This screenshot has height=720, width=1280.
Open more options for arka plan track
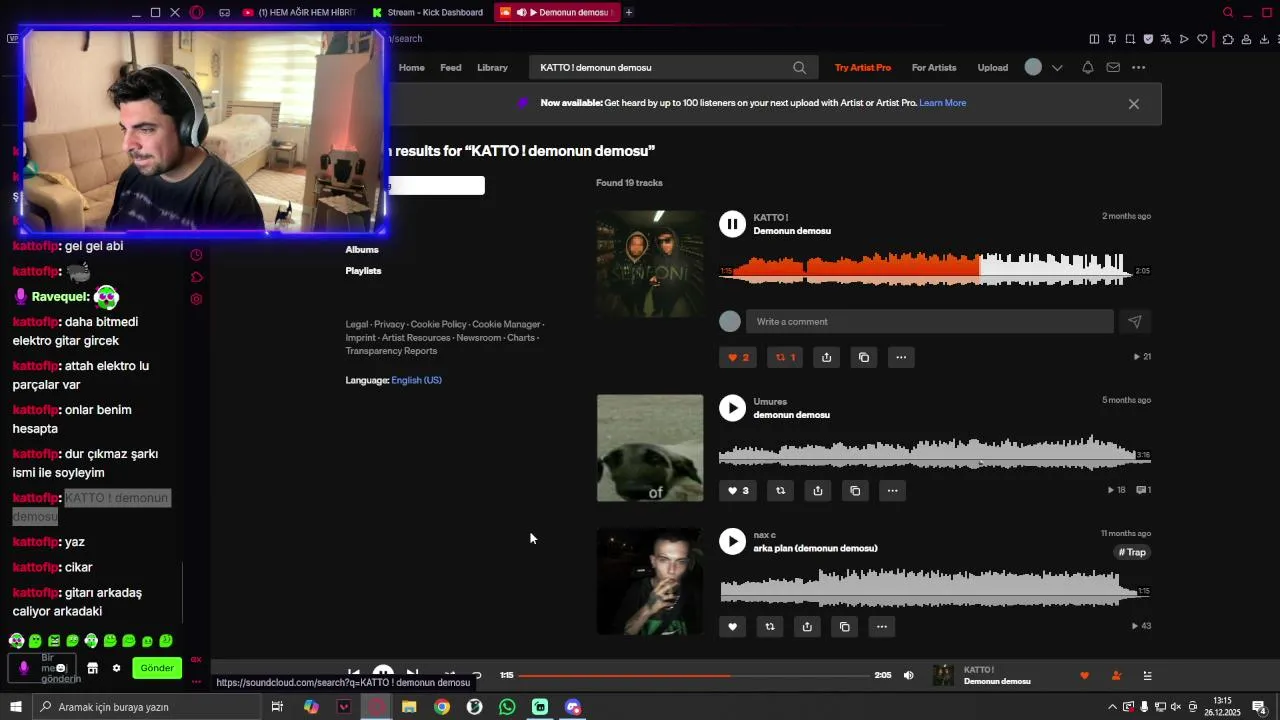(882, 627)
